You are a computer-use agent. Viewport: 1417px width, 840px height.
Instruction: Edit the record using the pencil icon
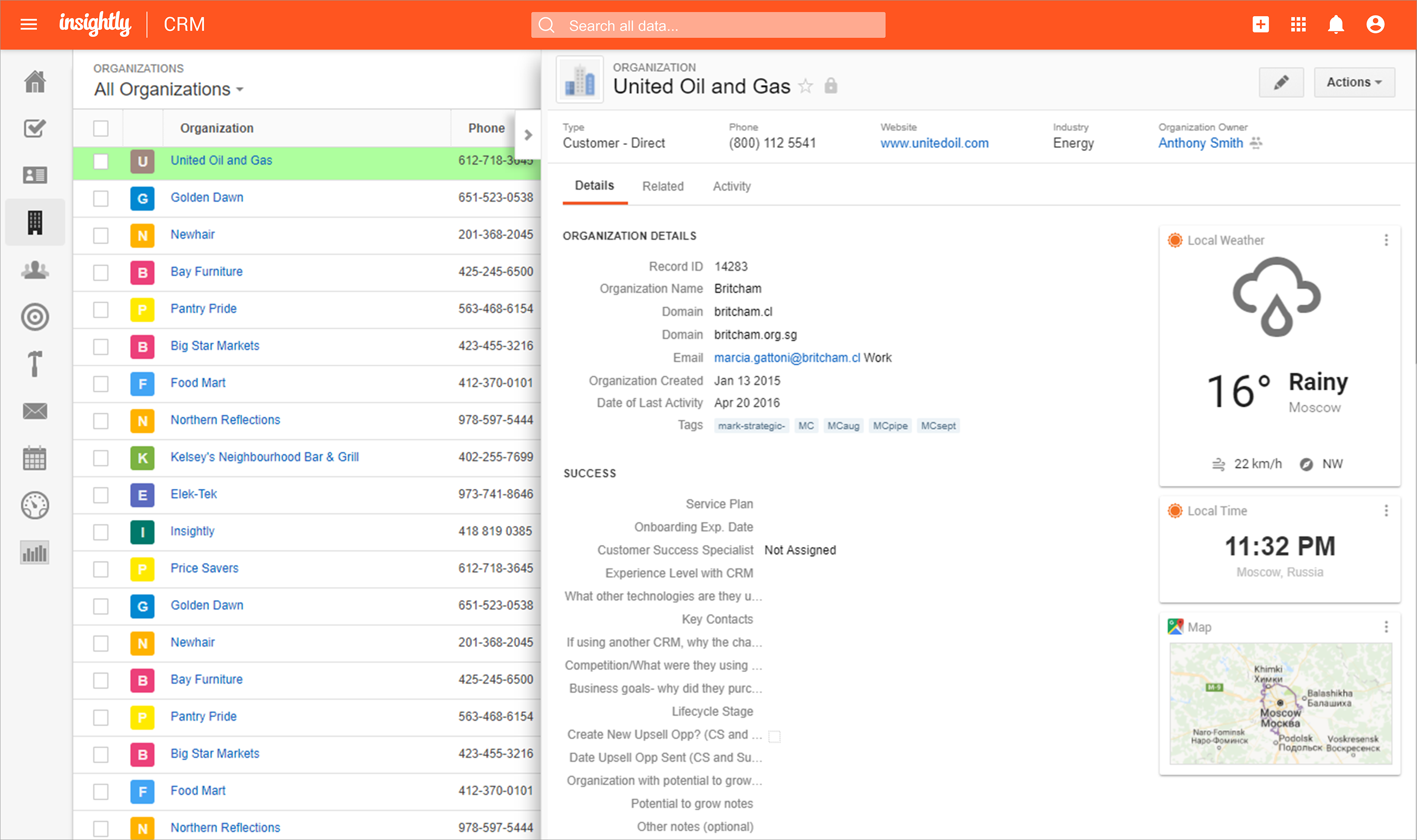tap(1281, 82)
